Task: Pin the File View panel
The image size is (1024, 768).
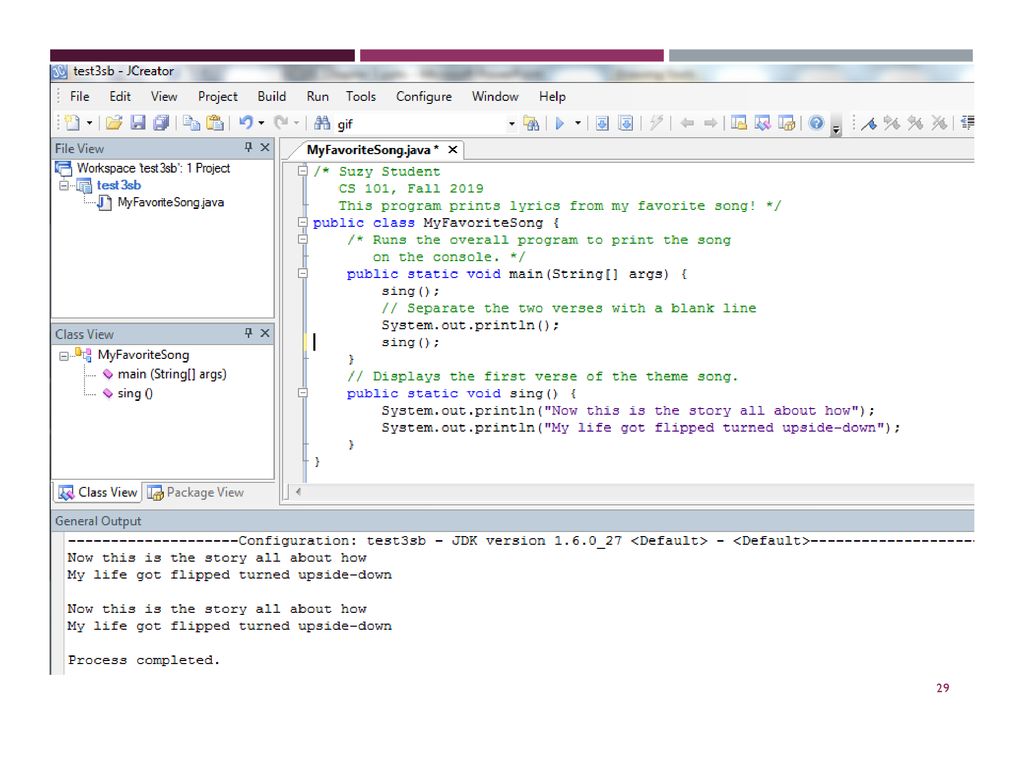Action: 248,148
